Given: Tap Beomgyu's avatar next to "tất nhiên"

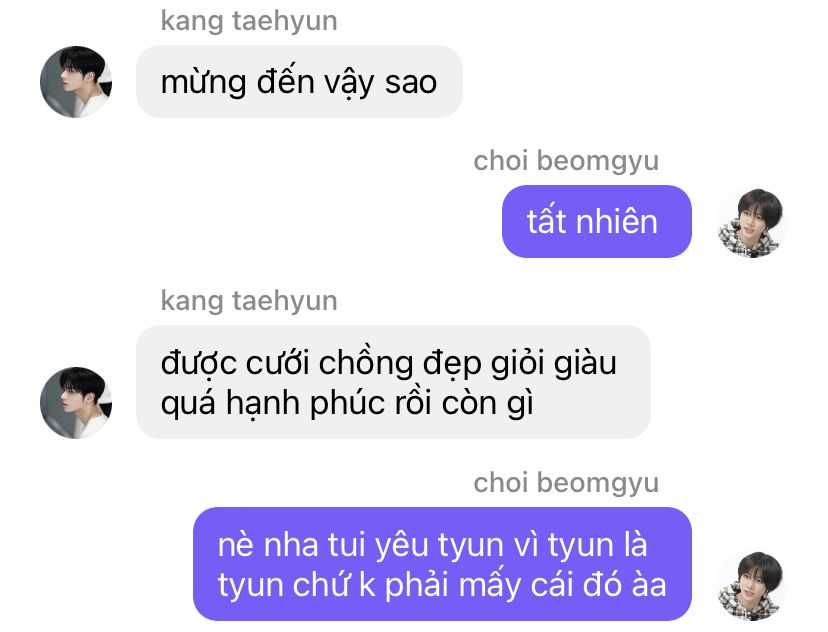Looking at the screenshot, I should [752, 222].
